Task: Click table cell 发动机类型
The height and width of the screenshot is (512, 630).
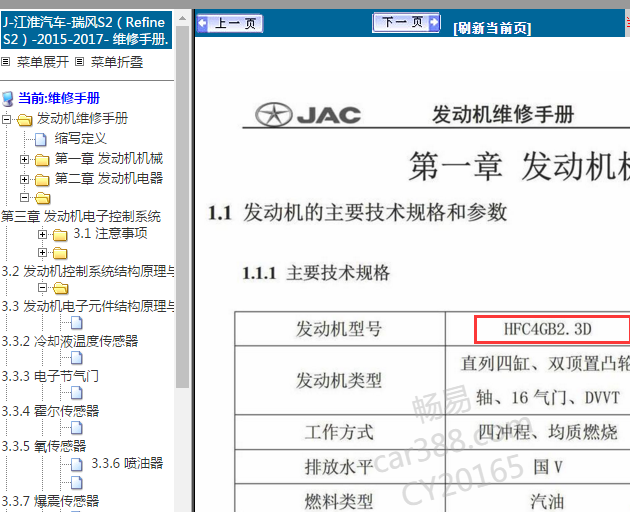Action: (340, 380)
